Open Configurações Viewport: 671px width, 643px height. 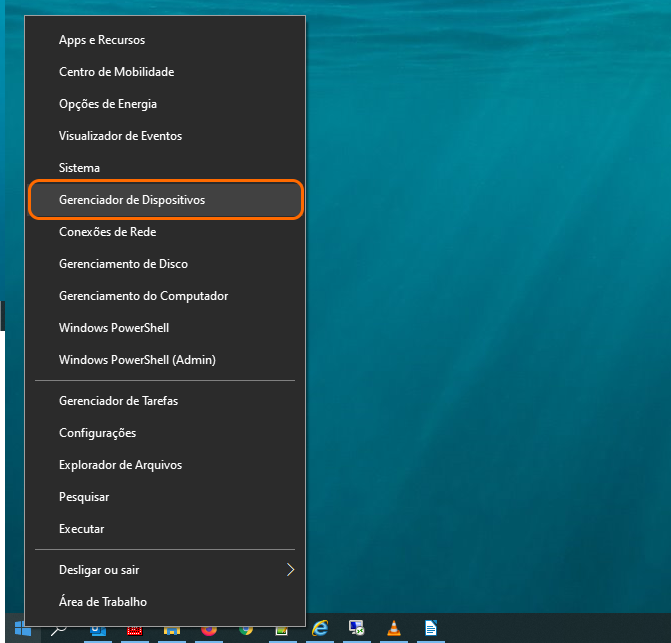point(165,433)
